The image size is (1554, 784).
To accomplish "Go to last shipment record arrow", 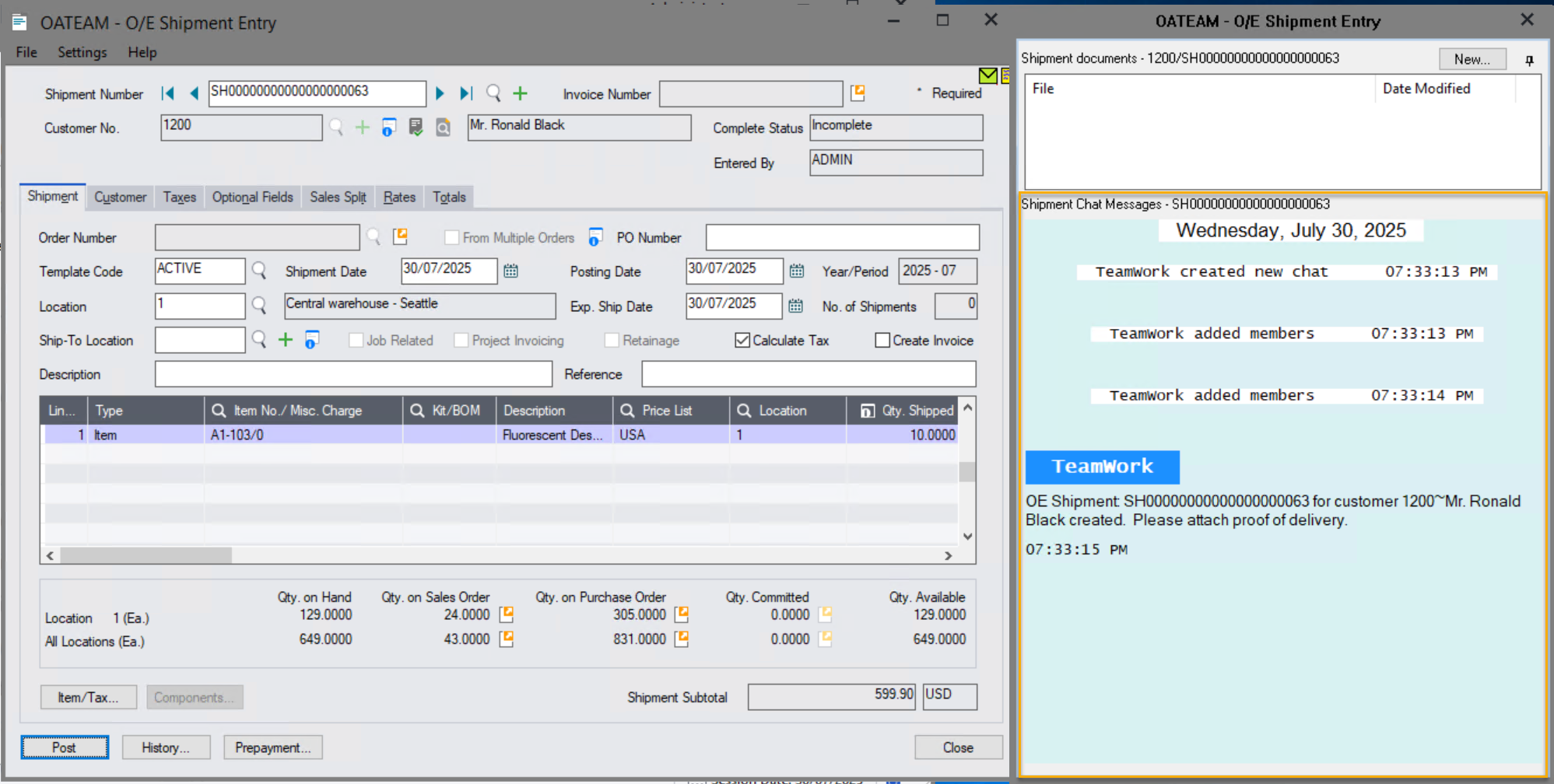I will point(466,93).
